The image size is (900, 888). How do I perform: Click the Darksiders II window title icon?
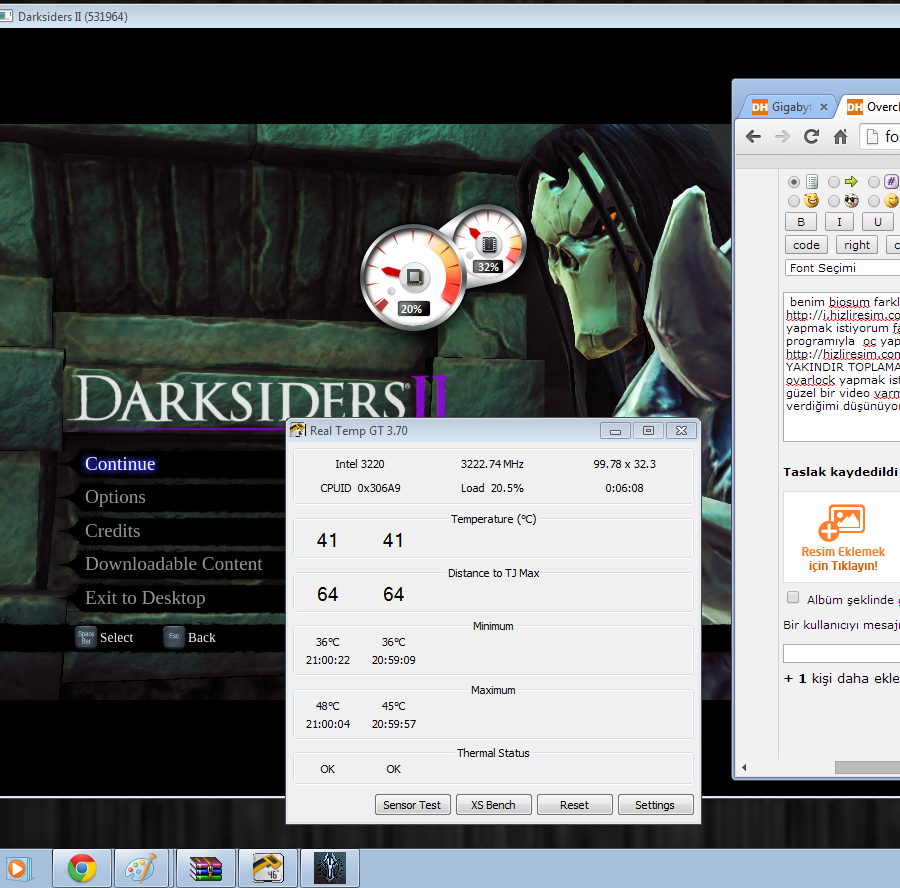click(6, 16)
